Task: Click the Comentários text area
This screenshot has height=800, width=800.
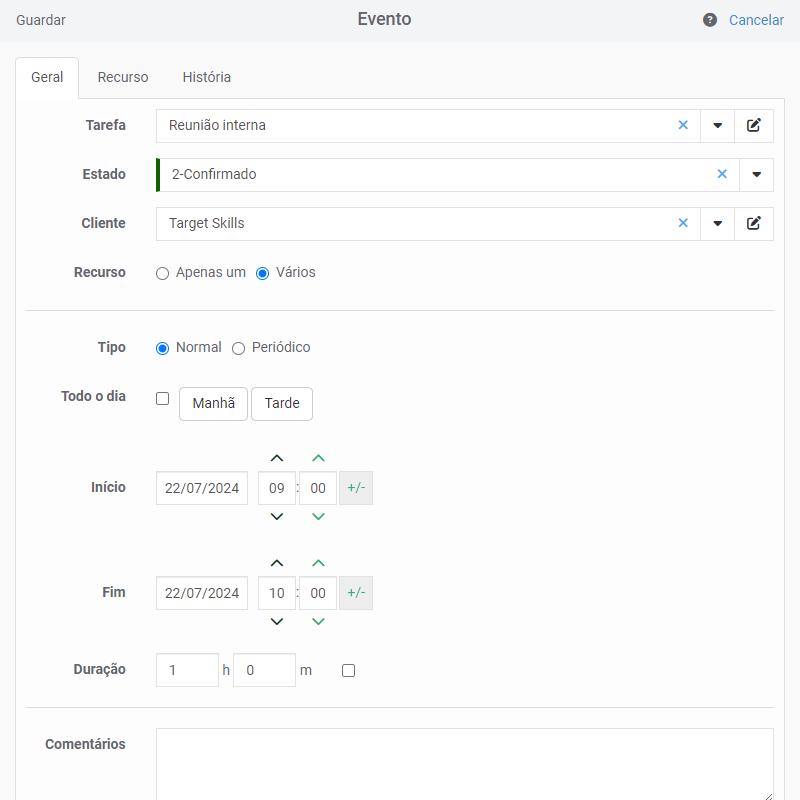Action: pos(464,764)
